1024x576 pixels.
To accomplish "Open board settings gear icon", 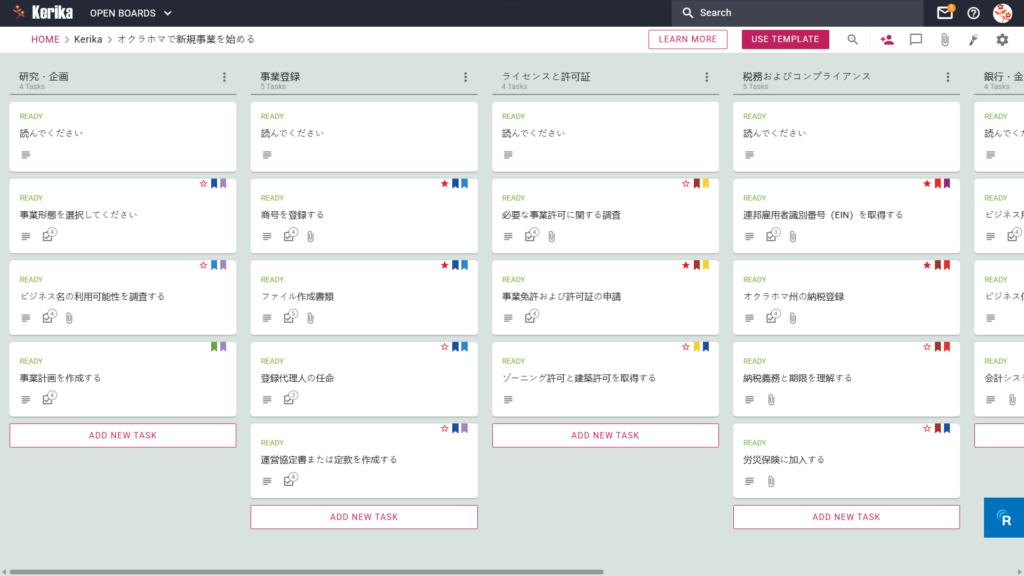I will tap(1002, 40).
